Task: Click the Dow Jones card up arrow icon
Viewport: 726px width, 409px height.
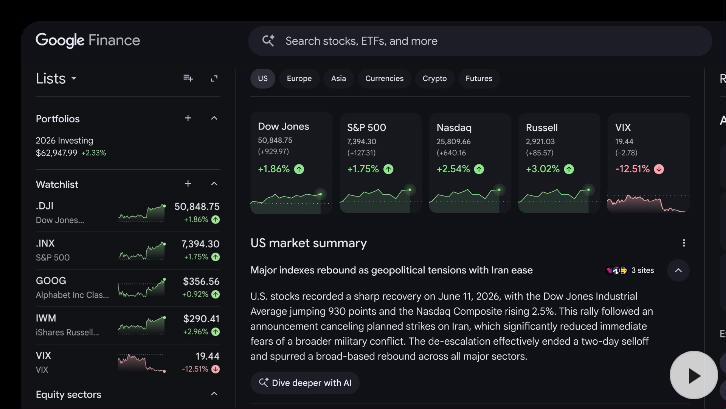Action: click(x=299, y=169)
